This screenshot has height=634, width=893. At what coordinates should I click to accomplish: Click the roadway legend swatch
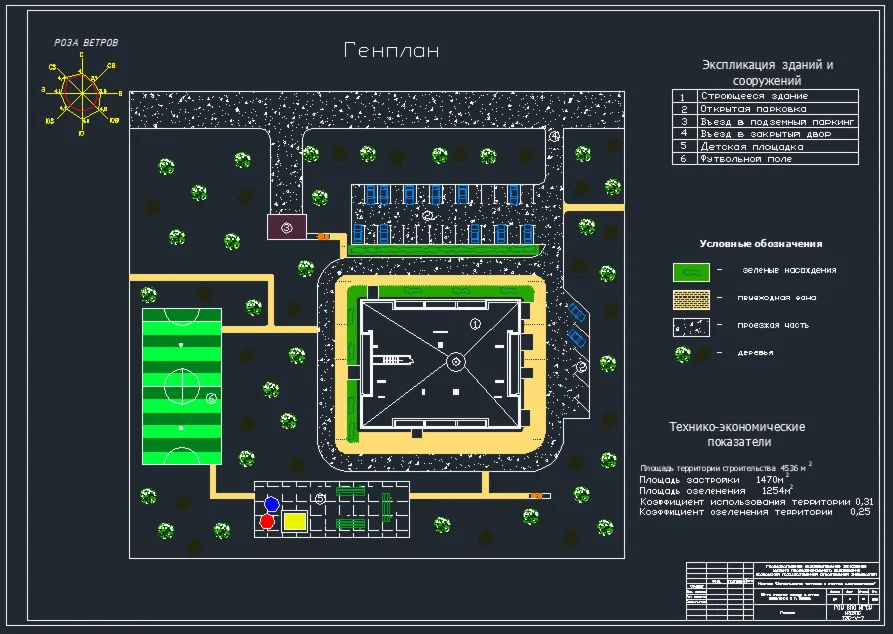click(x=691, y=328)
